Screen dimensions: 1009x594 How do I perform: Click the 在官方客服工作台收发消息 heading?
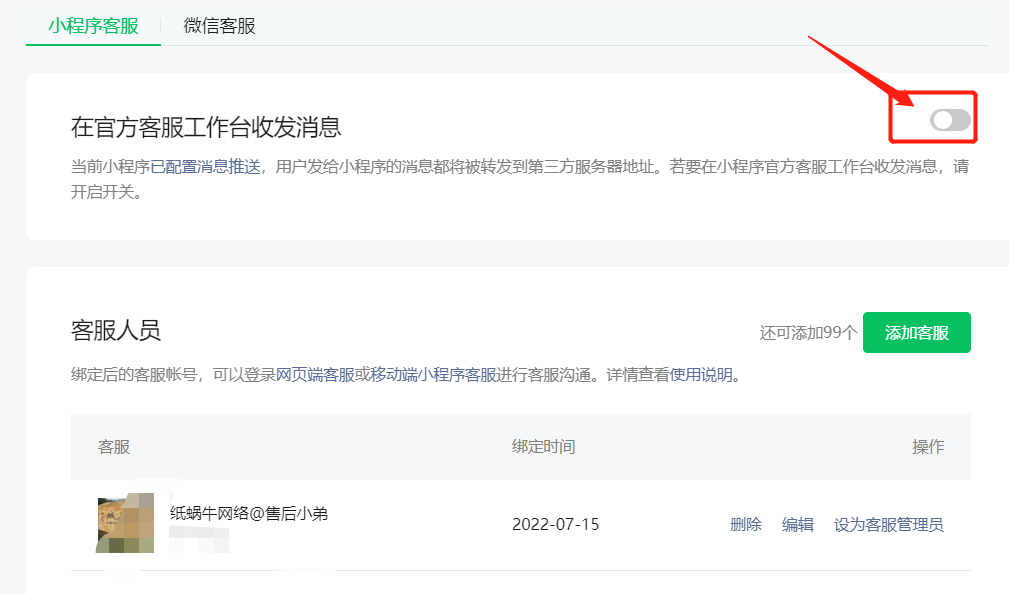coord(206,127)
